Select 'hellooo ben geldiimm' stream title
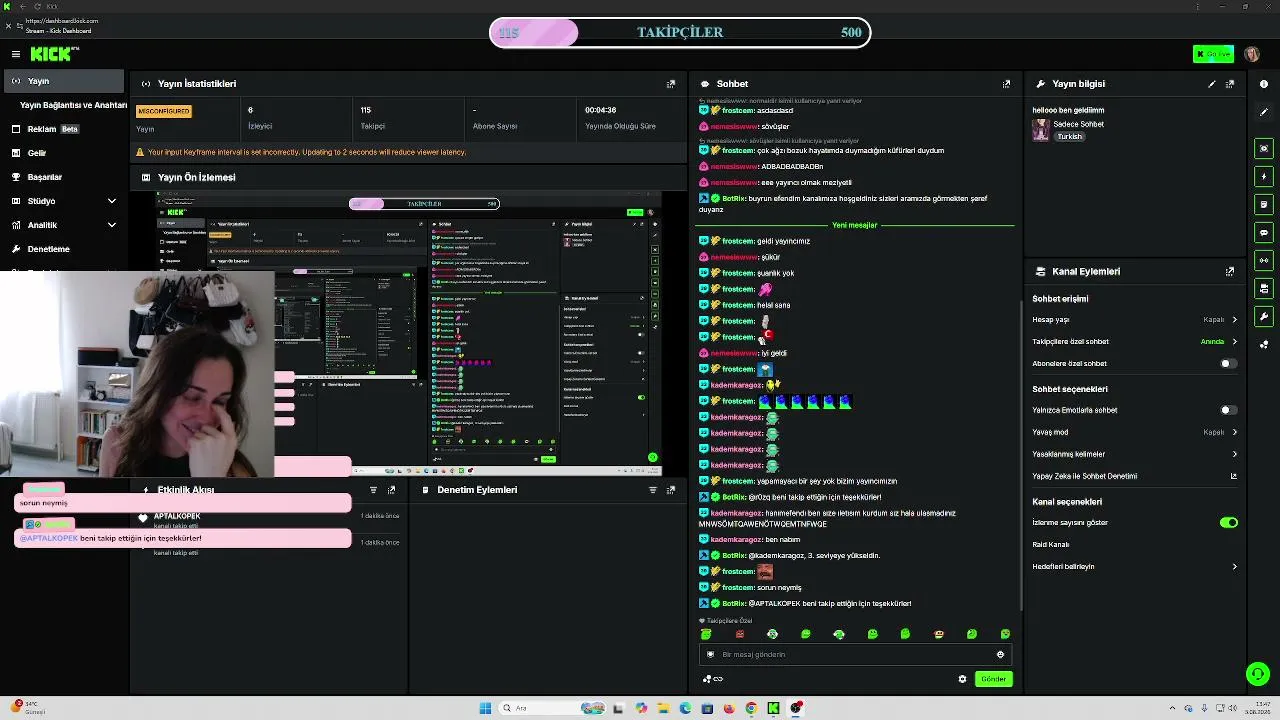This screenshot has height=720, width=1280. tap(1068, 110)
